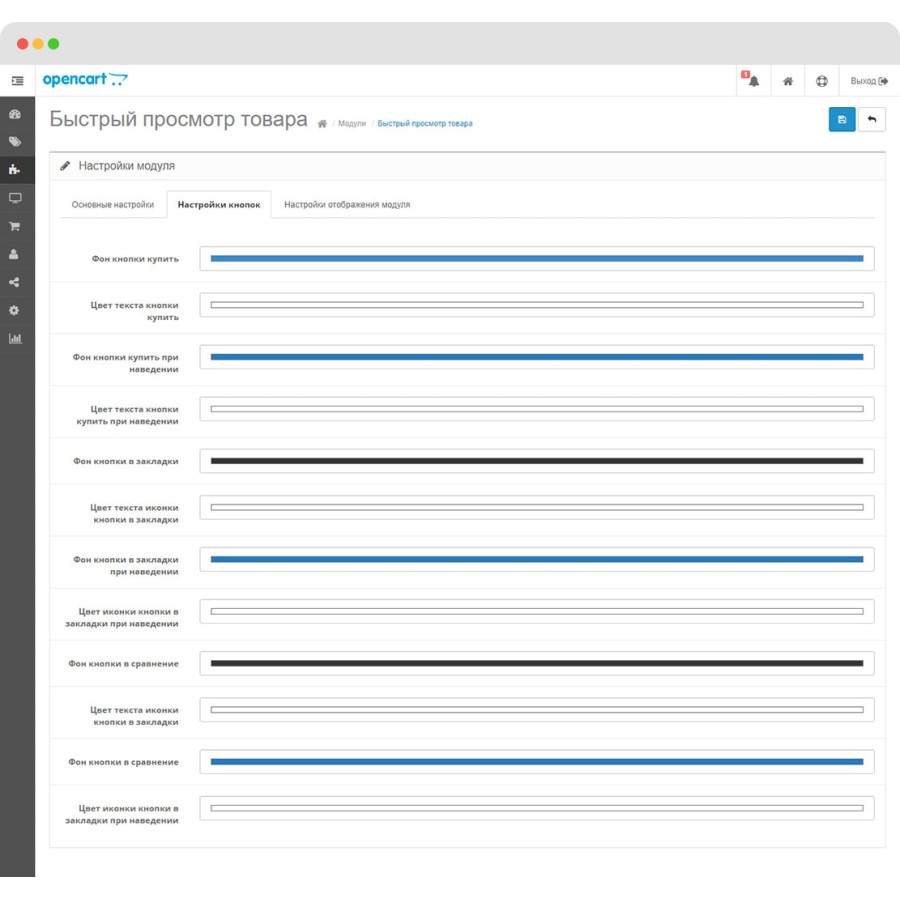Open notifications bell icon

[752, 80]
